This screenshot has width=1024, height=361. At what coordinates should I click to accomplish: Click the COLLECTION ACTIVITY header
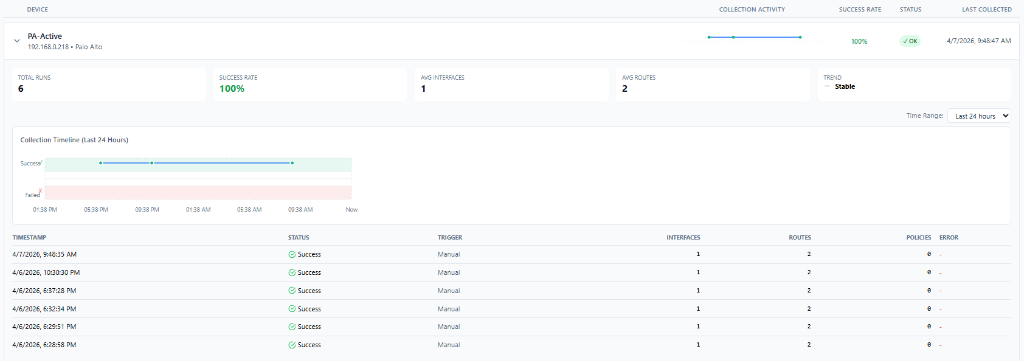coord(752,10)
